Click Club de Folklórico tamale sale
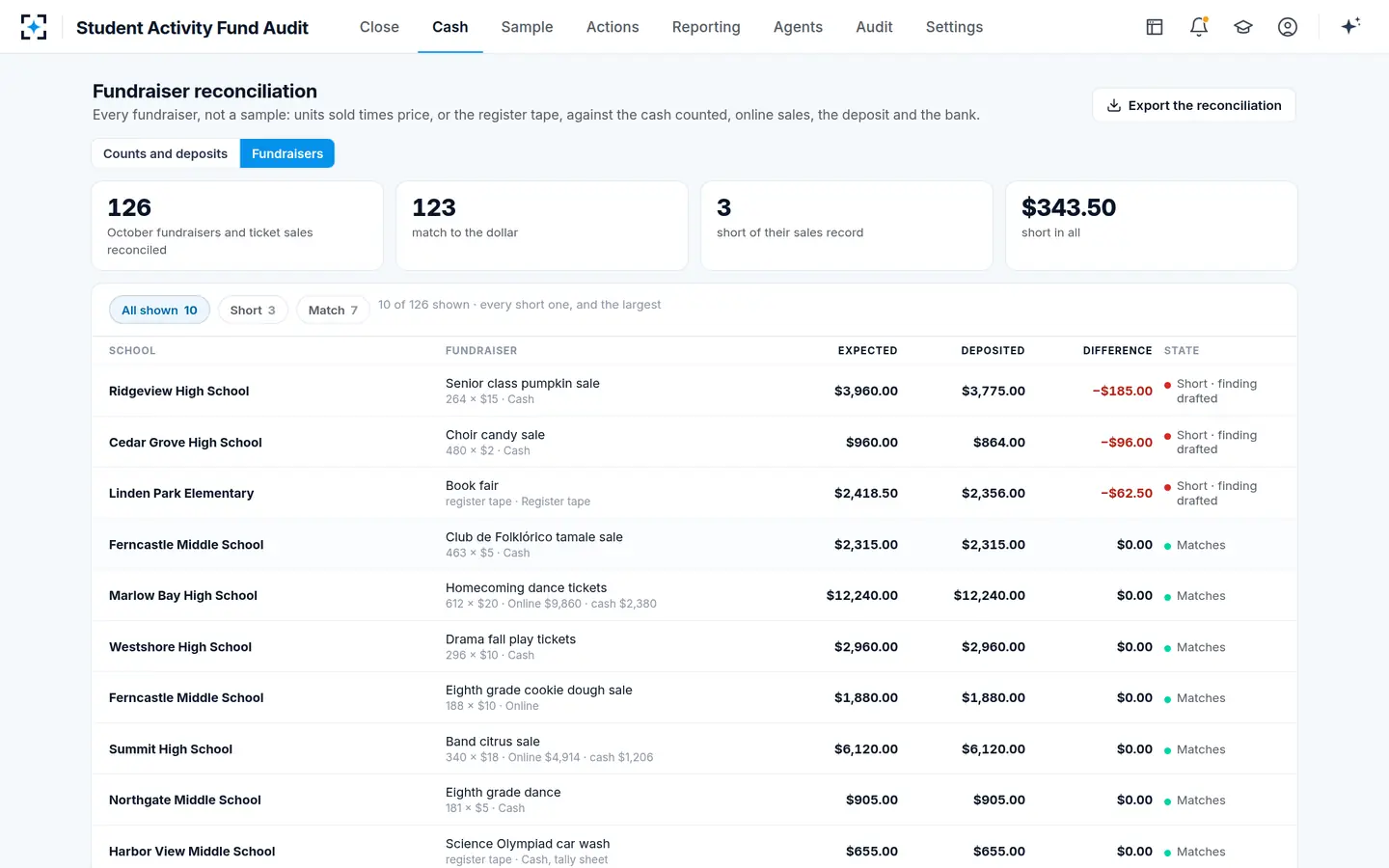This screenshot has height=868, width=1389. [x=534, y=536]
